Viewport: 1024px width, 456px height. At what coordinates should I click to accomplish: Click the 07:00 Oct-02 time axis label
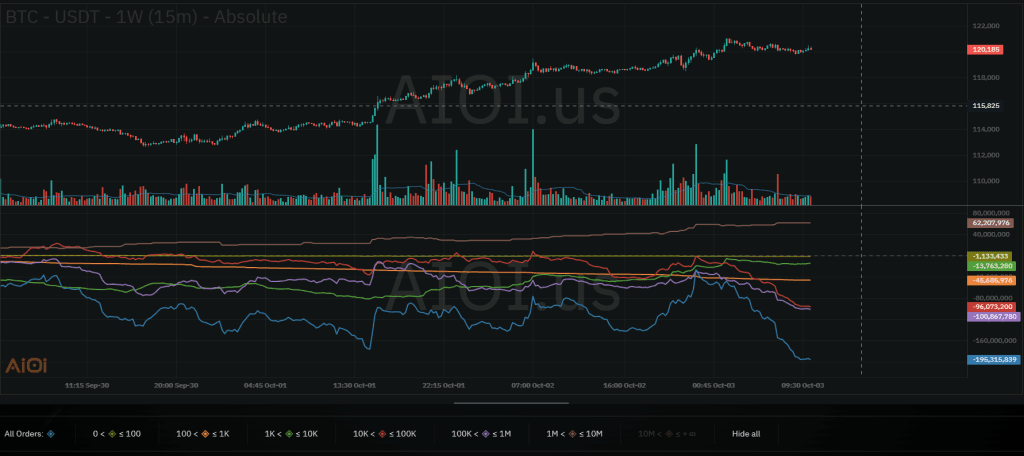click(x=532, y=384)
